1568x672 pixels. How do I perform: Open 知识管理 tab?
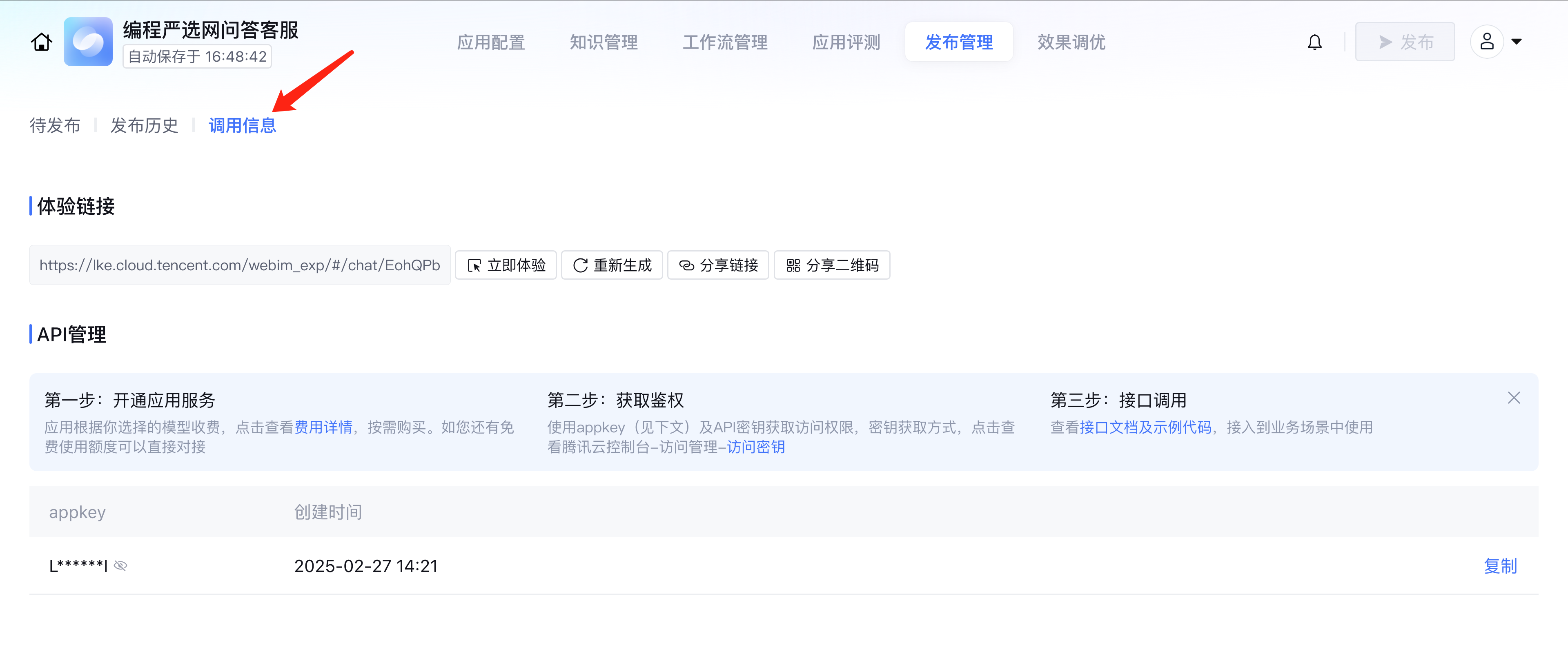603,42
